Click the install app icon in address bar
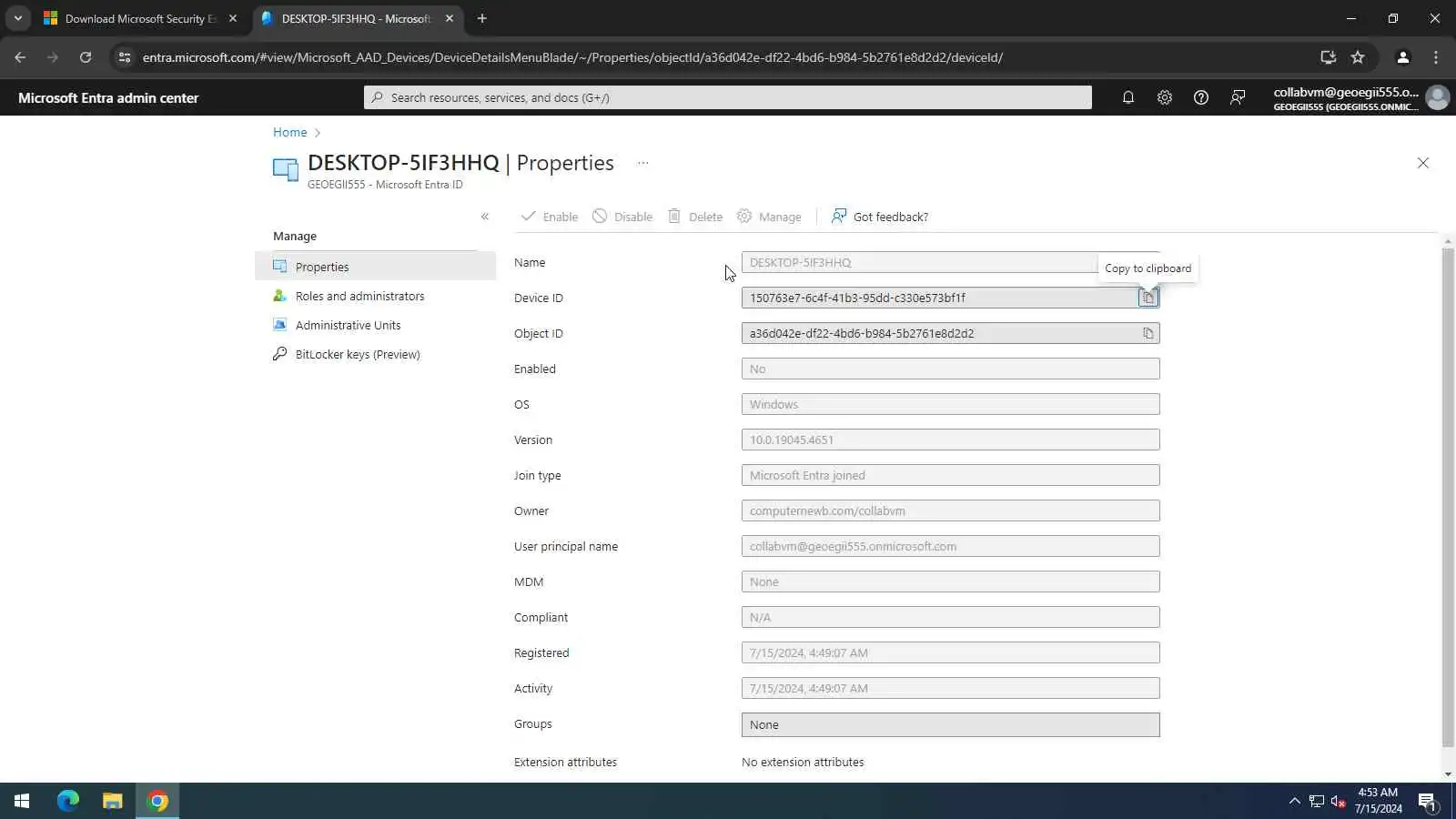Viewport: 1456px width, 819px height. point(1329,57)
